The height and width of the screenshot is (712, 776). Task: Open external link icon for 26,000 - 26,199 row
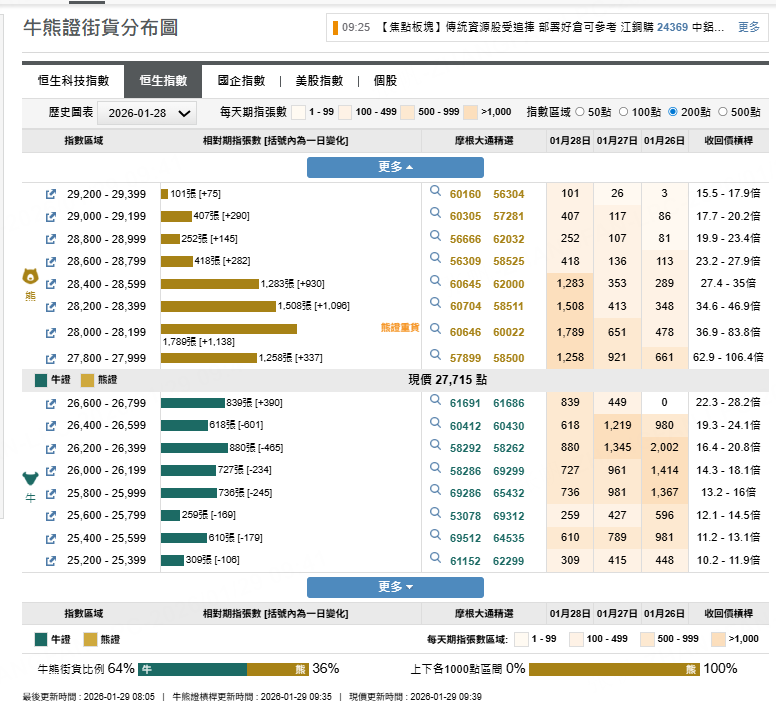click(x=50, y=471)
